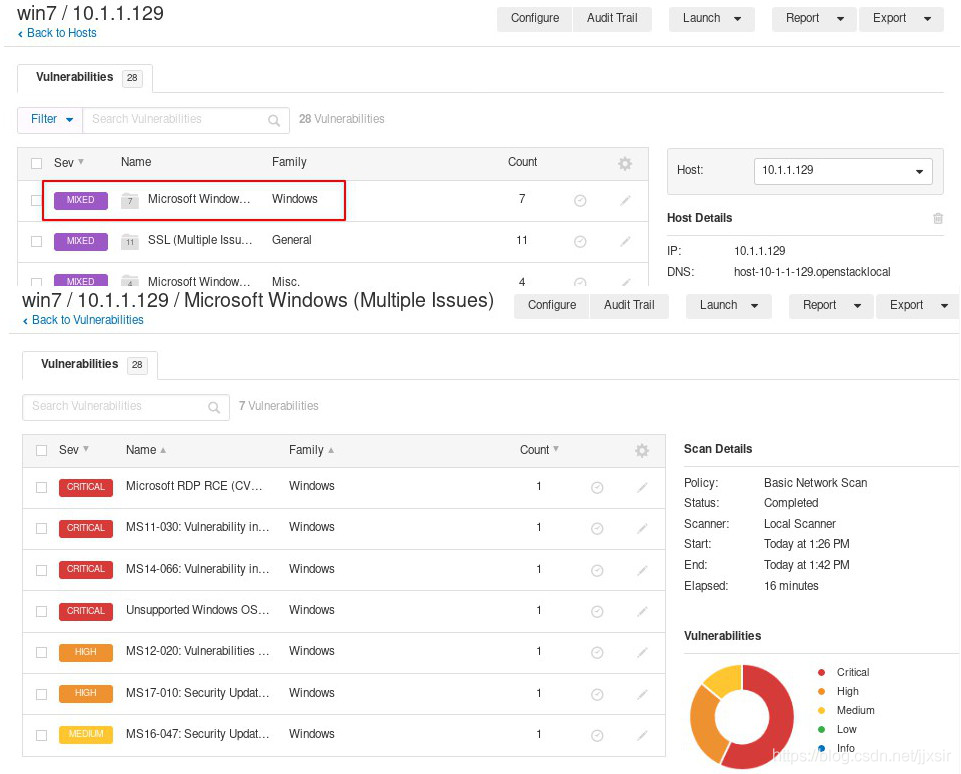Click the pencil icon in the MS11-030 row
This screenshot has width=961, height=774.
[642, 529]
